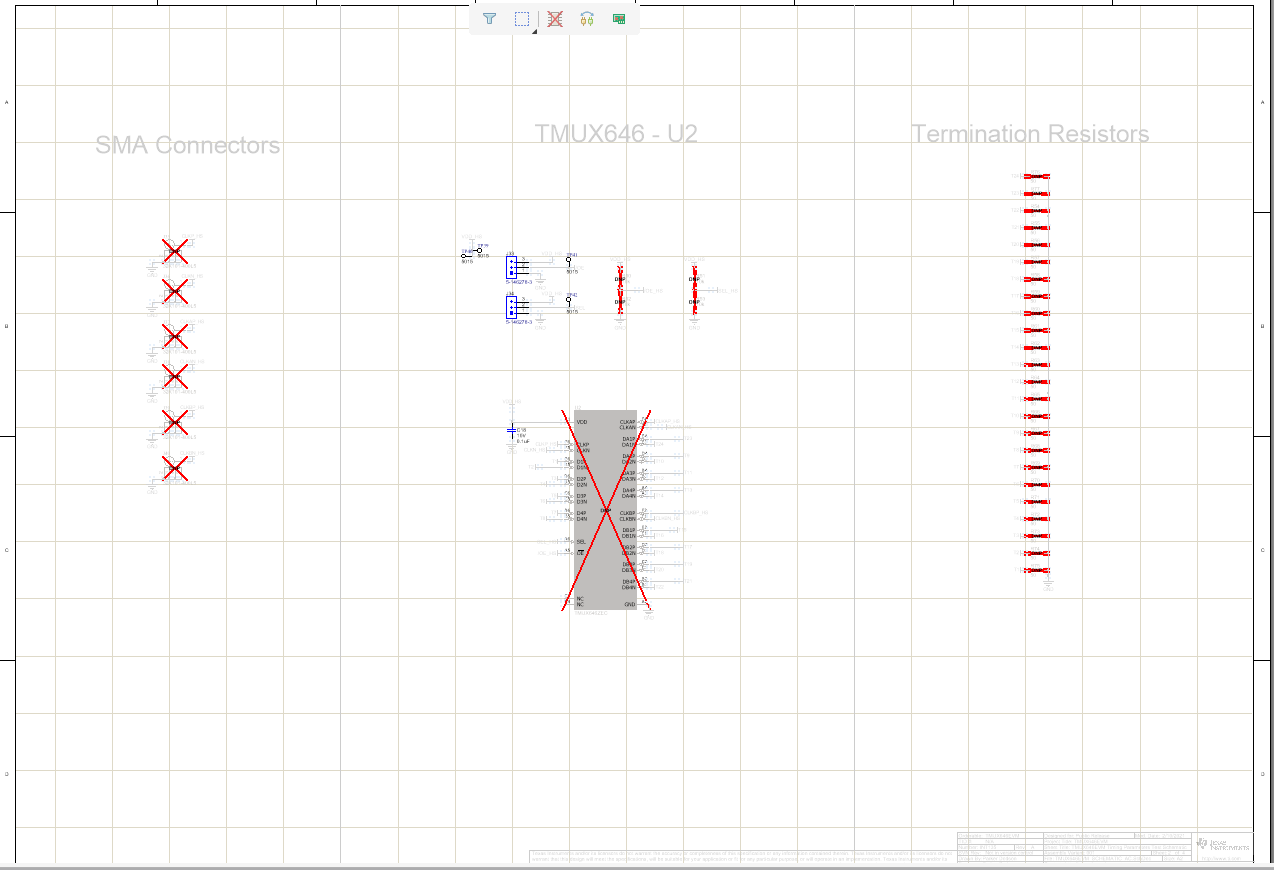Select the filter tool in the toolbar
The width and height of the screenshot is (1274, 870).
pos(489,19)
